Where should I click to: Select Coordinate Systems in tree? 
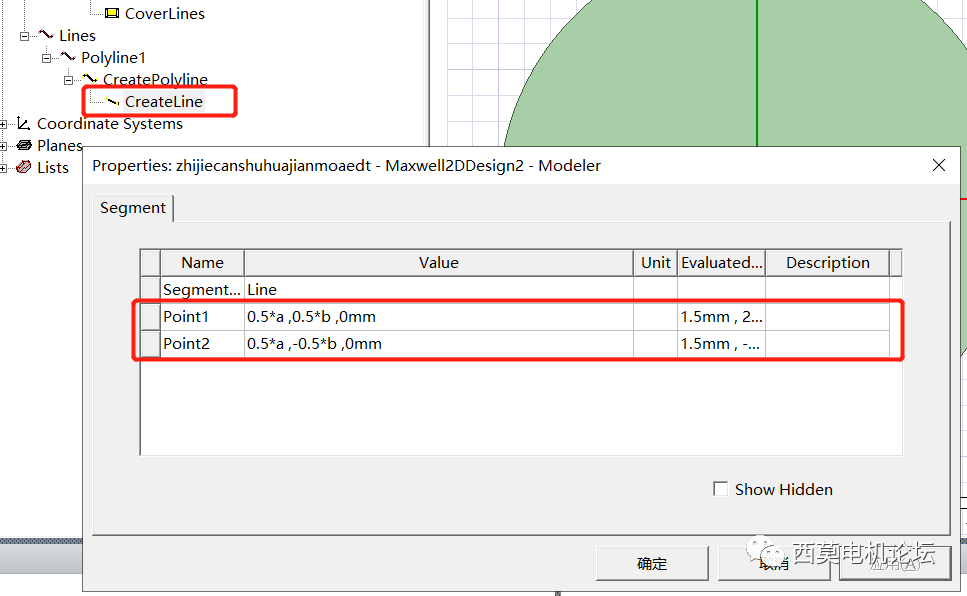click(110, 124)
